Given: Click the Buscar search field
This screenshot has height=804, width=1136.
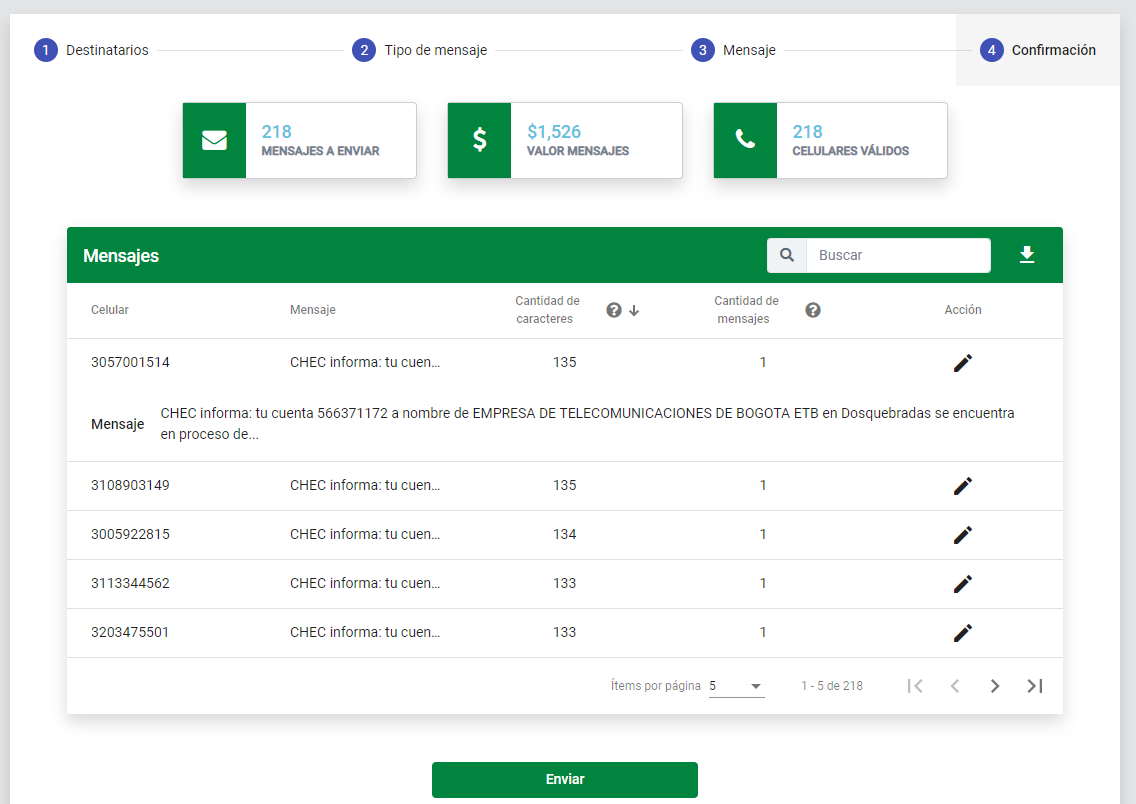Looking at the screenshot, I should (898, 255).
